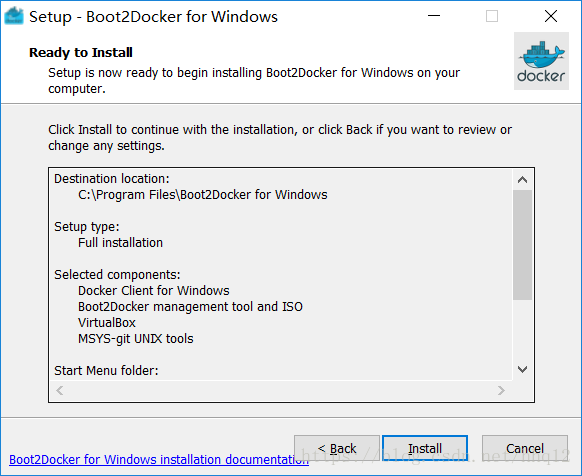Select "Docker Client for Windows" line

(x=154, y=291)
